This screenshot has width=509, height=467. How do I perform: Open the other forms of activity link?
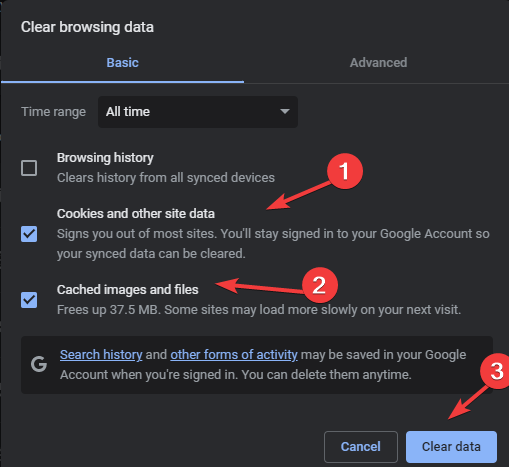[x=234, y=355]
